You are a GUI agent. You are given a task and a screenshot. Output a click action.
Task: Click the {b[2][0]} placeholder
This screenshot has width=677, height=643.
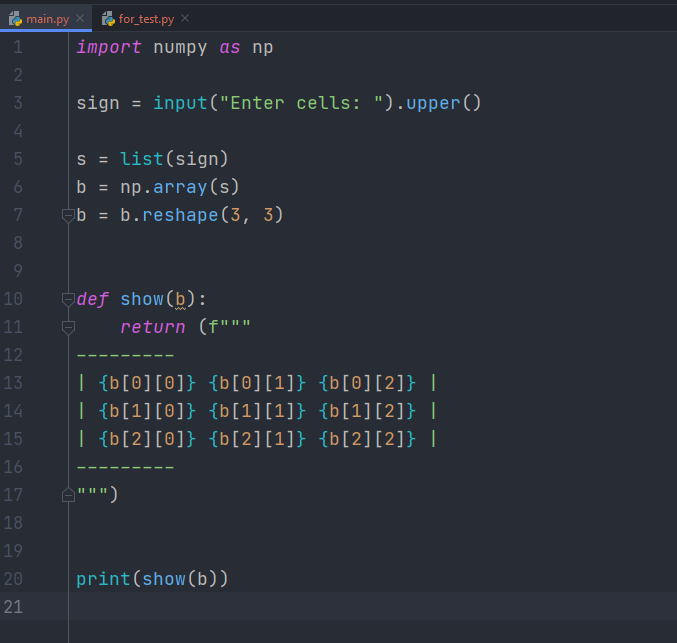point(147,439)
